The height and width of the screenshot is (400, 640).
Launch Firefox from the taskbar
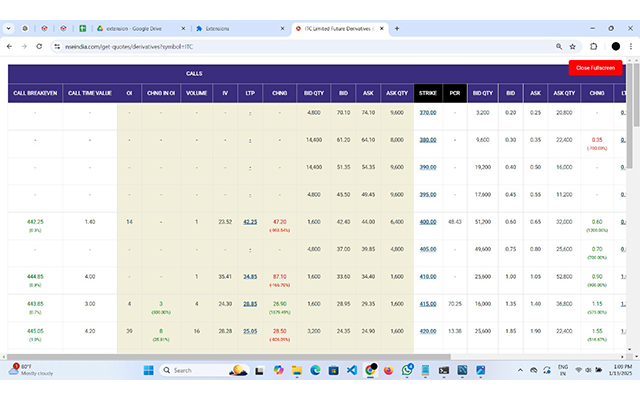389,370
